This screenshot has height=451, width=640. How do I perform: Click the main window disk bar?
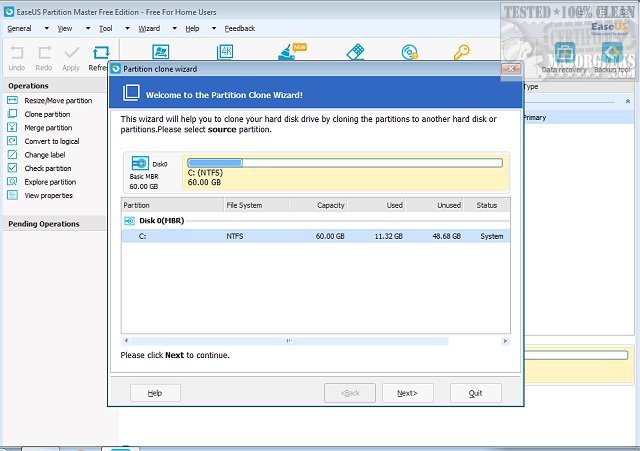tap(576, 355)
